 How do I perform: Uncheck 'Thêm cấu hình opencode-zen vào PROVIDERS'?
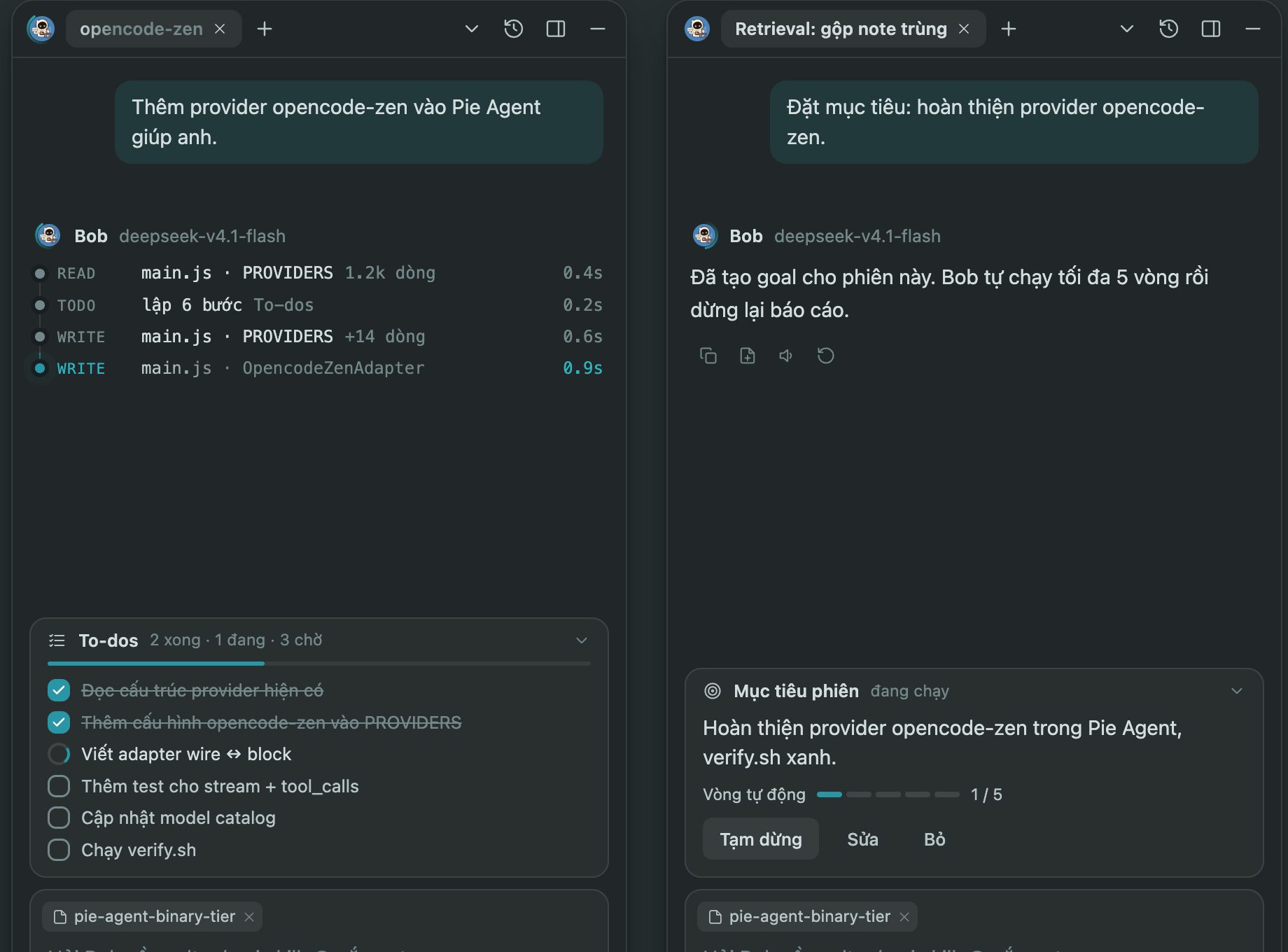(59, 722)
